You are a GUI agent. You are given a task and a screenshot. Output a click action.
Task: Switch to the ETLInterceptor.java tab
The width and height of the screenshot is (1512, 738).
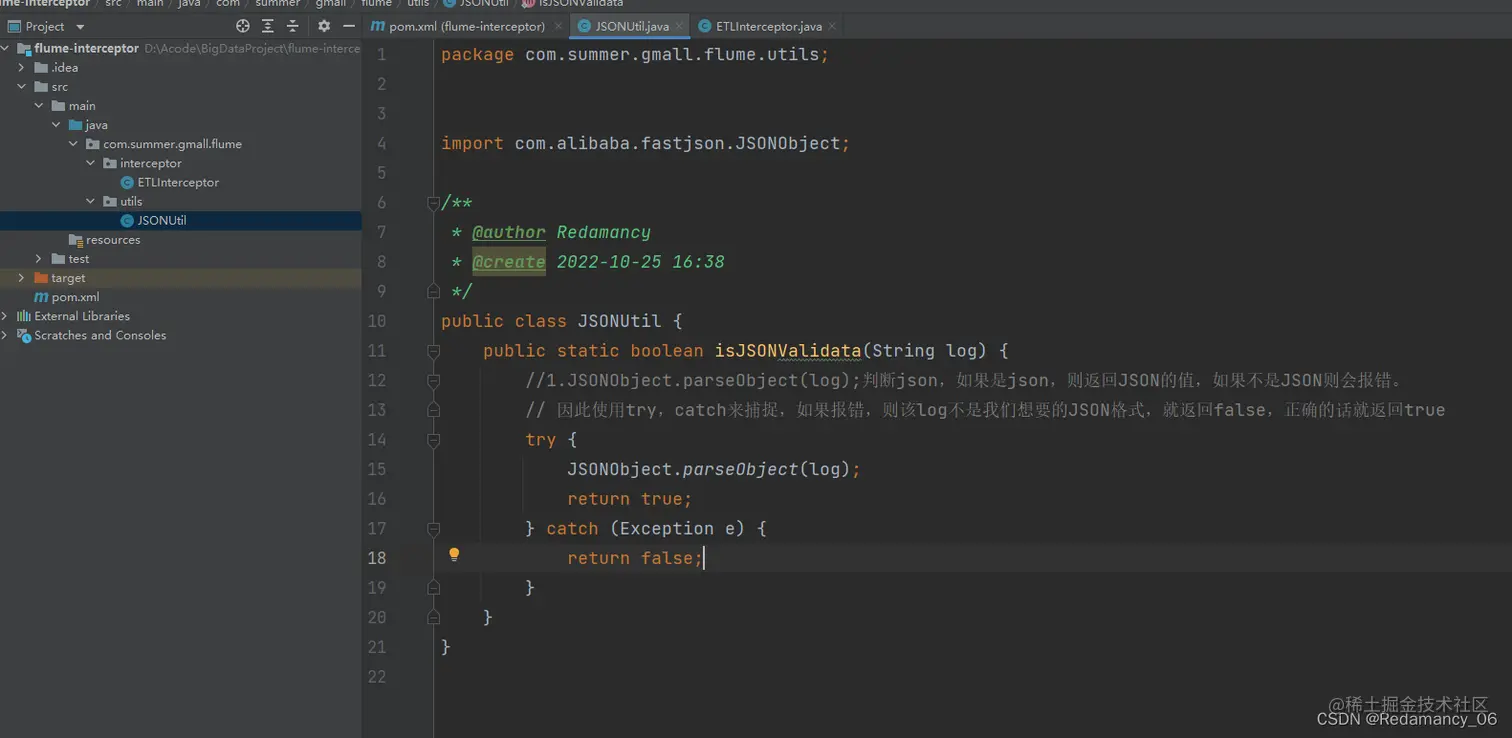tap(768, 26)
